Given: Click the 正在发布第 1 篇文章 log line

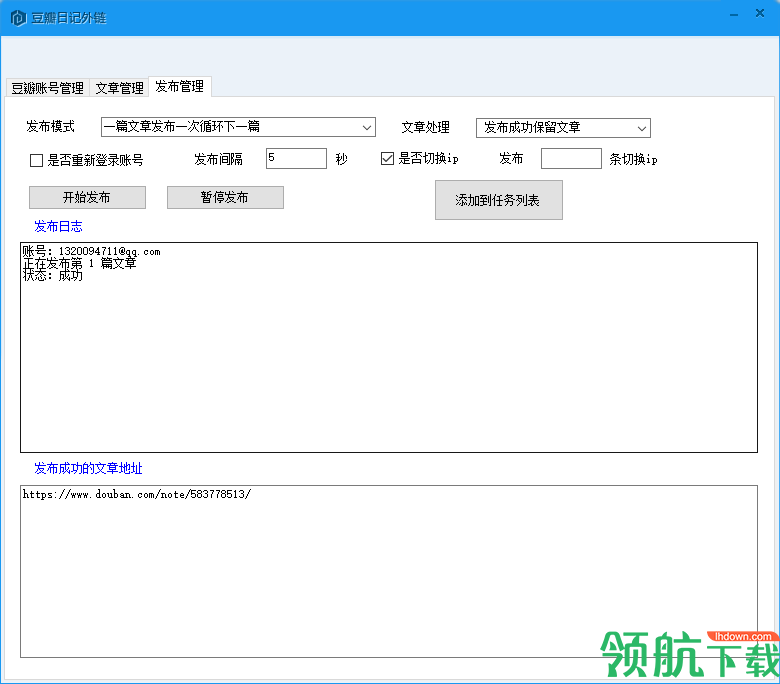Looking at the screenshot, I should [x=80, y=263].
